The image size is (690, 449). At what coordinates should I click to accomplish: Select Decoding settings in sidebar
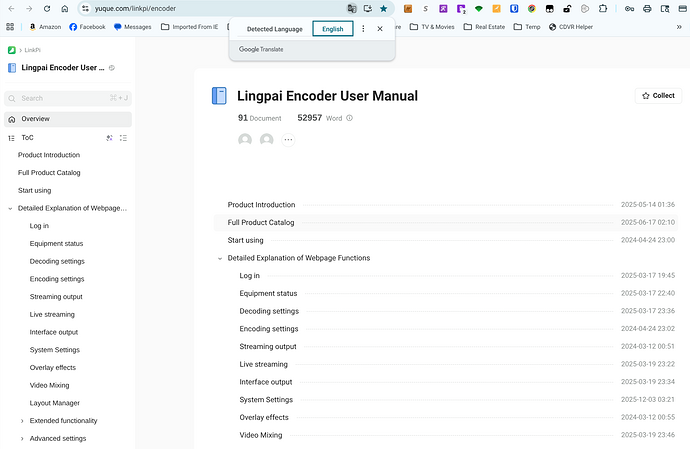point(57,261)
